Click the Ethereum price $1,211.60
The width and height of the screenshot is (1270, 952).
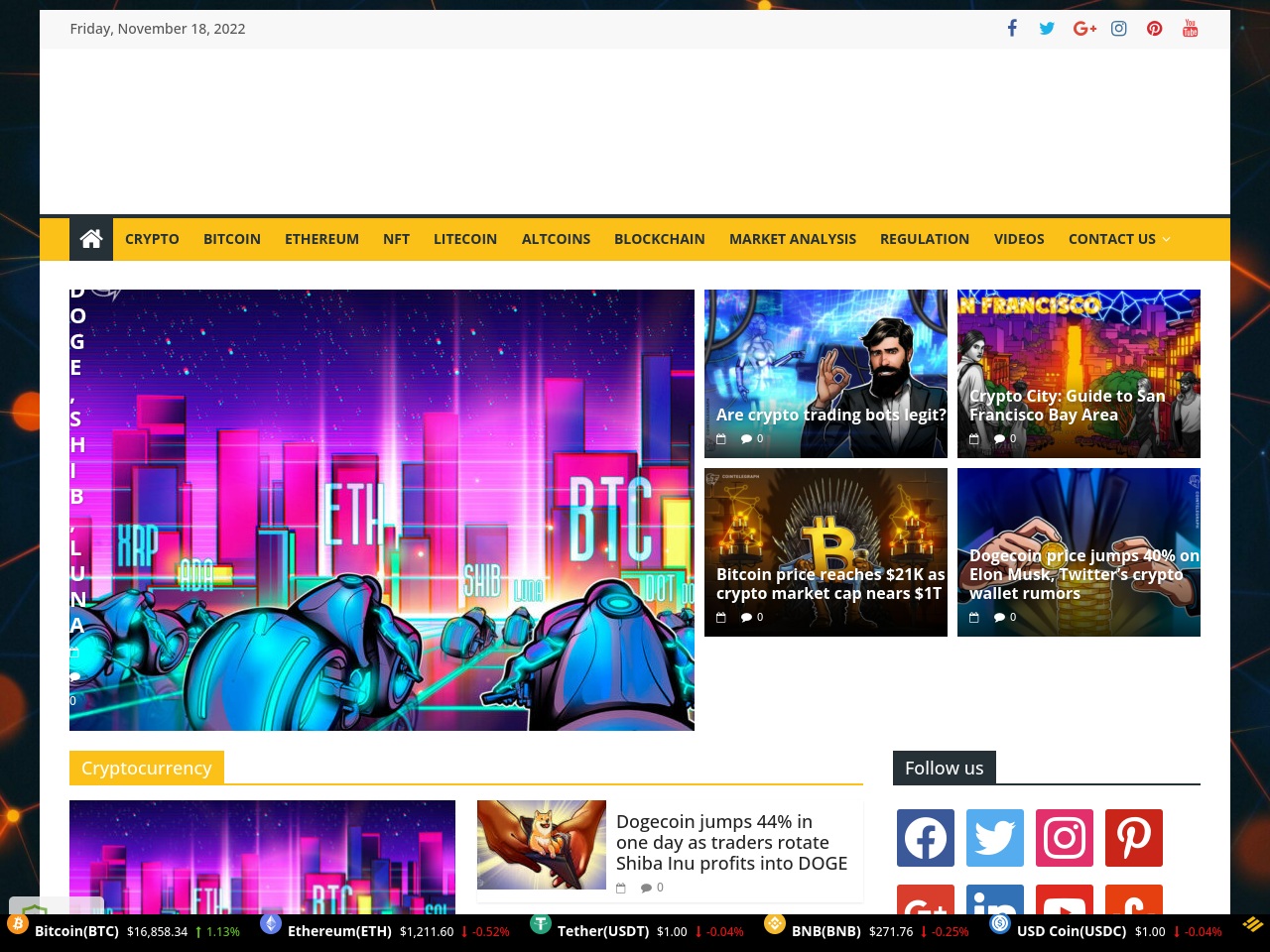pos(427,932)
